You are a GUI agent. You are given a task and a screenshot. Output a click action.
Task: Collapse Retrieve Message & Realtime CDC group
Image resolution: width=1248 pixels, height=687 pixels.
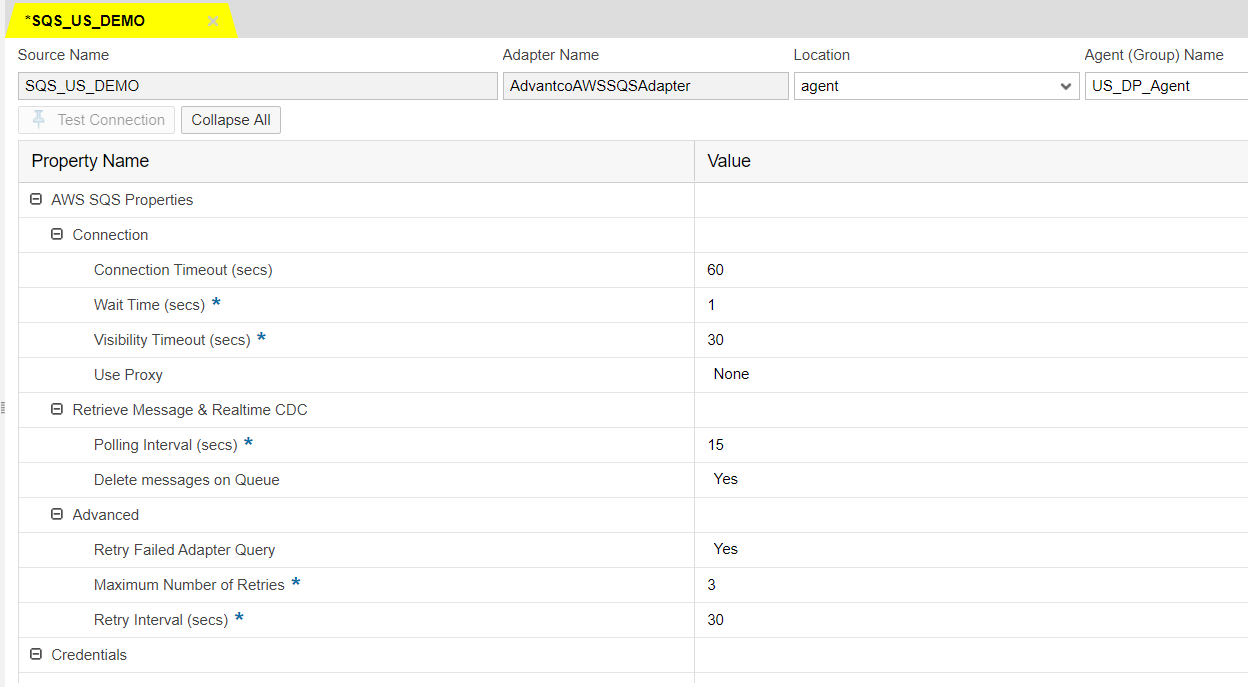point(58,410)
